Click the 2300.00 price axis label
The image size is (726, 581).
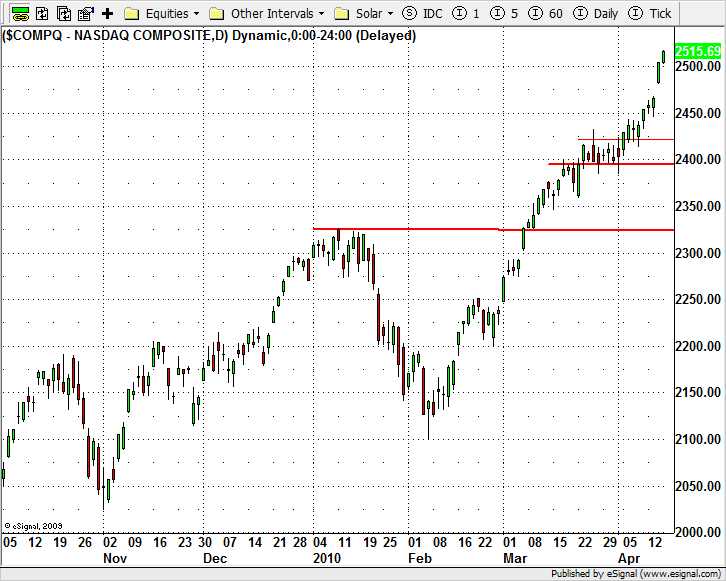698,253
